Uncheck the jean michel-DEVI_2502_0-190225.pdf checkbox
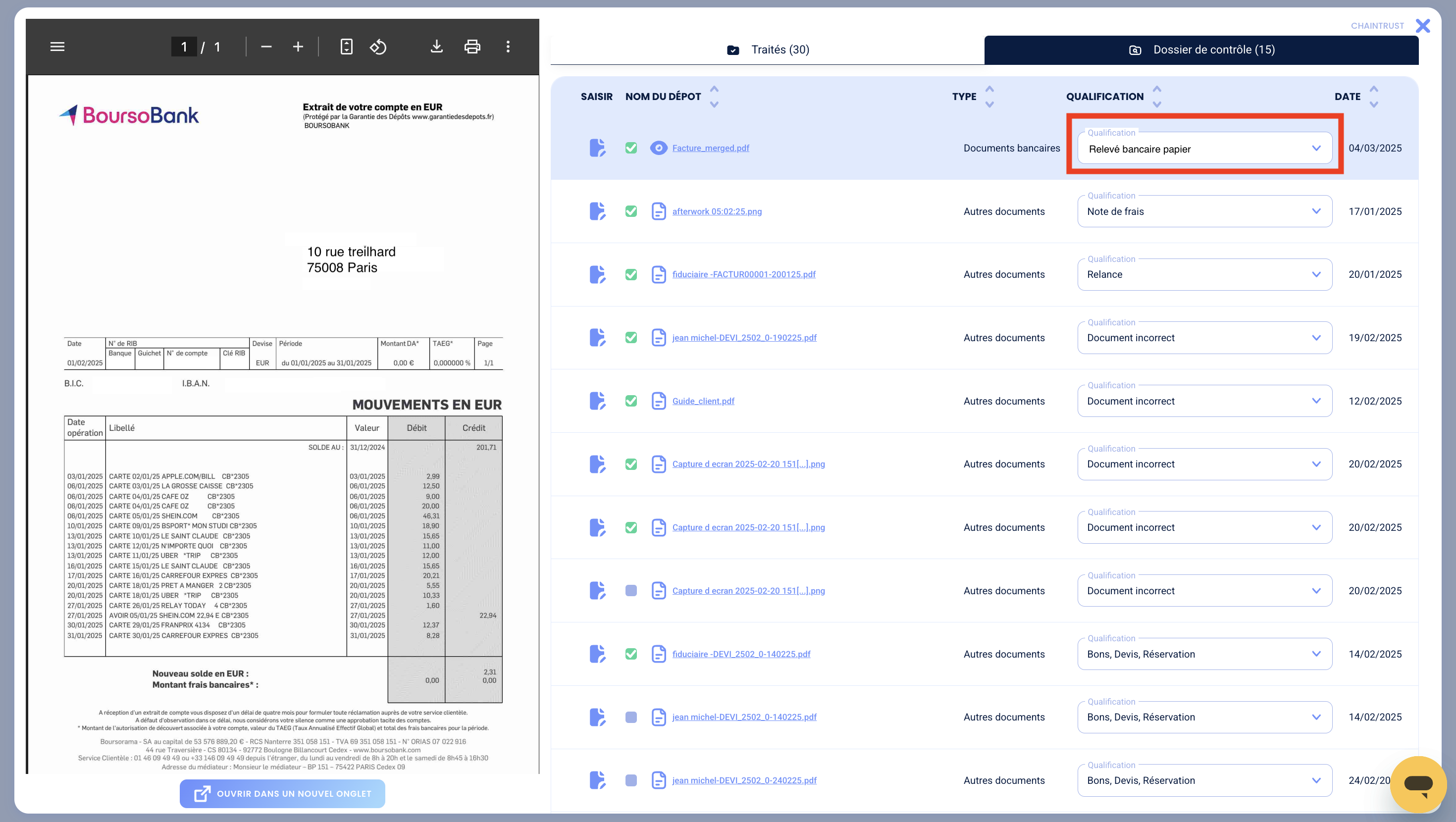Image resolution: width=1456 pixels, height=822 pixels. click(631, 338)
